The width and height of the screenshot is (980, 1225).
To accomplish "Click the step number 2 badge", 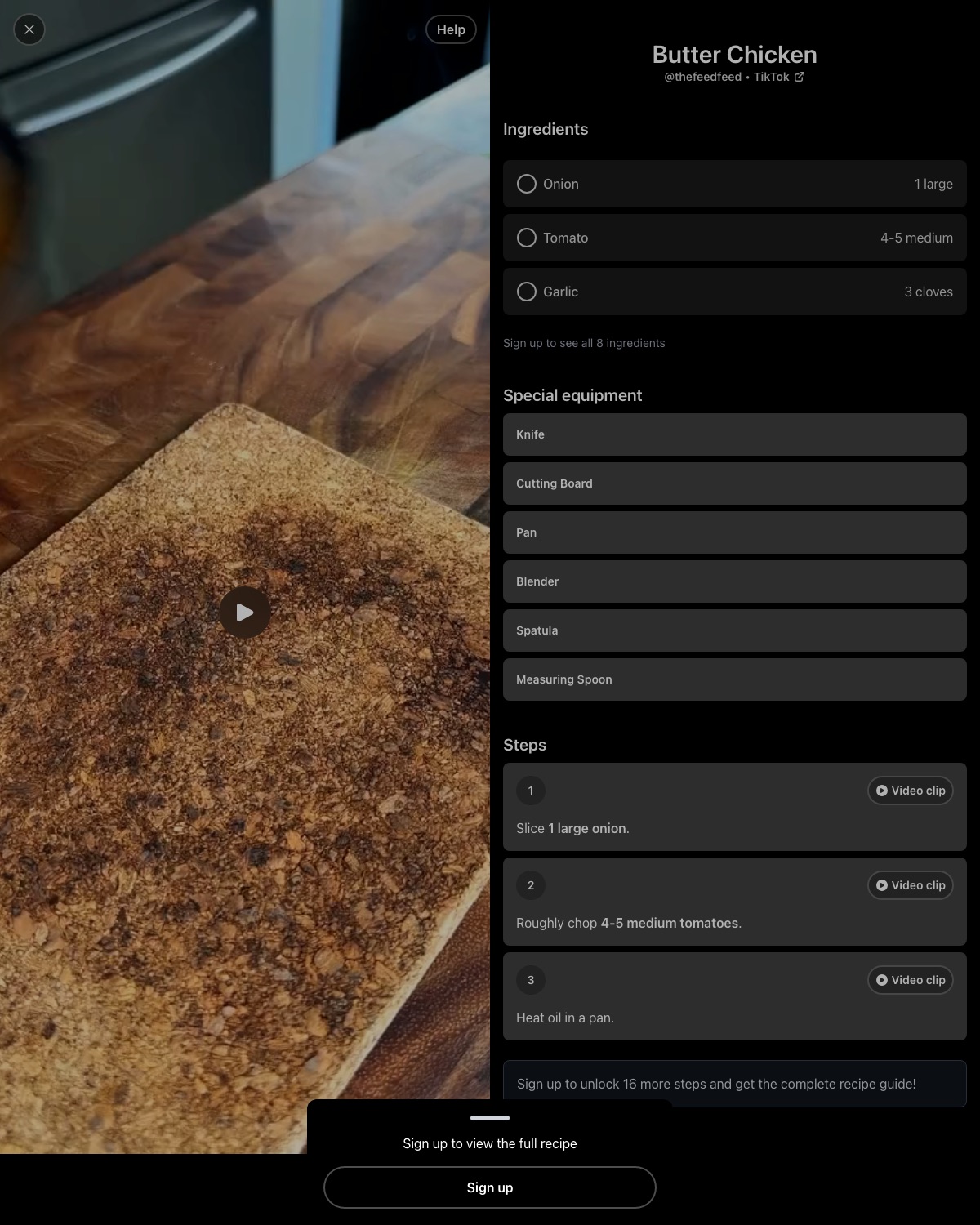I will click(x=531, y=885).
